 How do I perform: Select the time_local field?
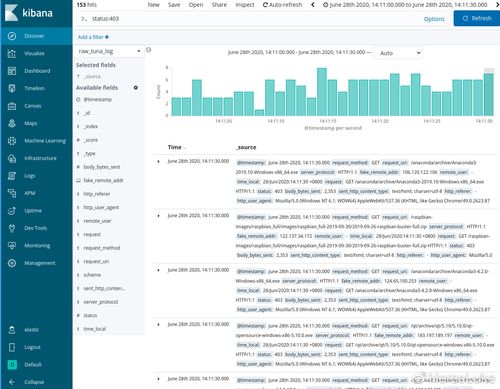pos(95,329)
